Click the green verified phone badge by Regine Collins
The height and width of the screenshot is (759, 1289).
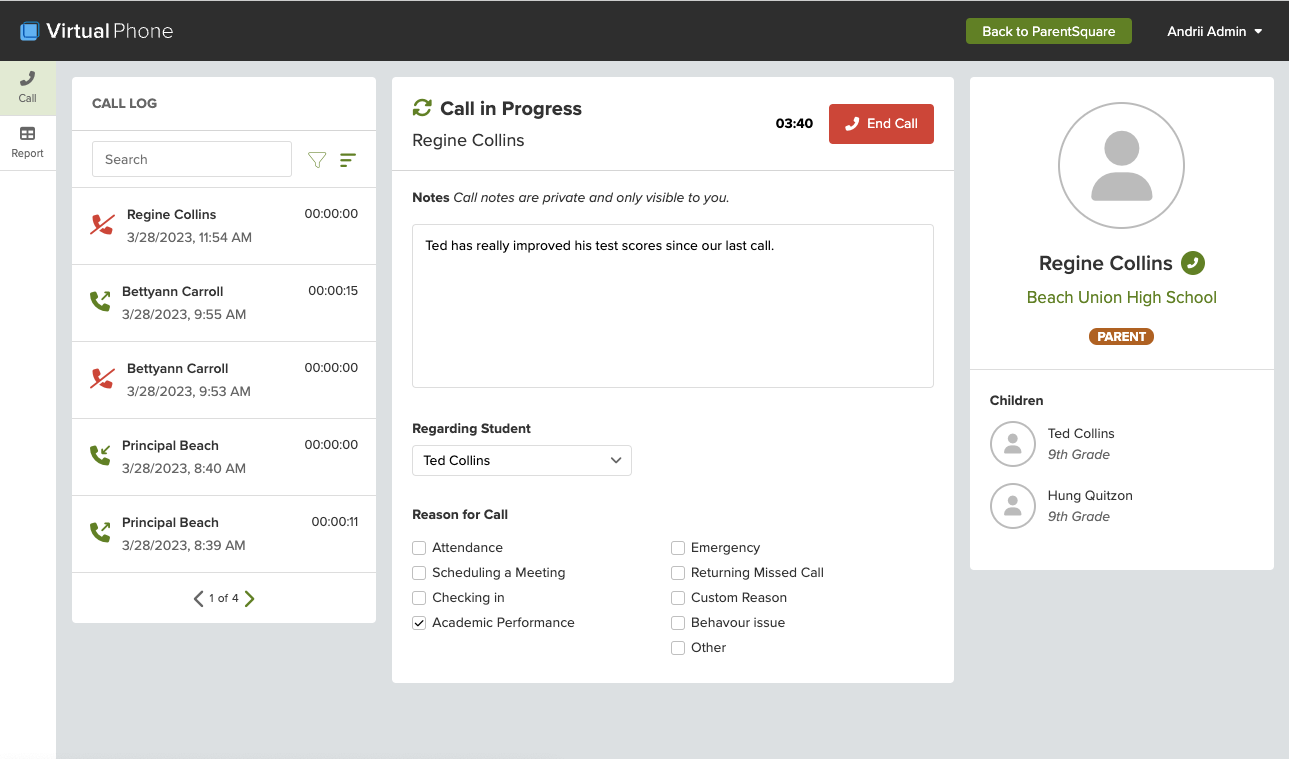point(1192,263)
